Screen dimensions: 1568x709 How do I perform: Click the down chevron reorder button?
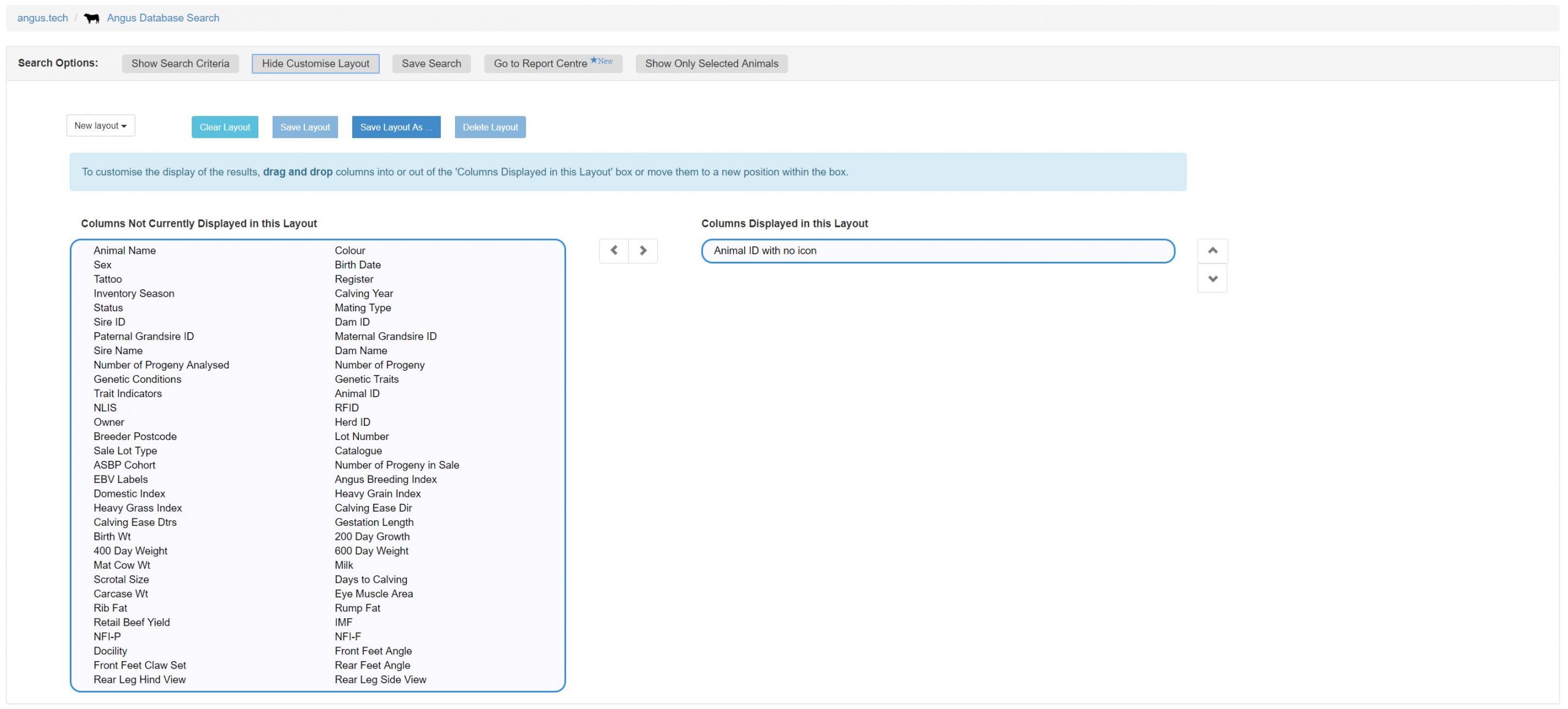coord(1212,279)
